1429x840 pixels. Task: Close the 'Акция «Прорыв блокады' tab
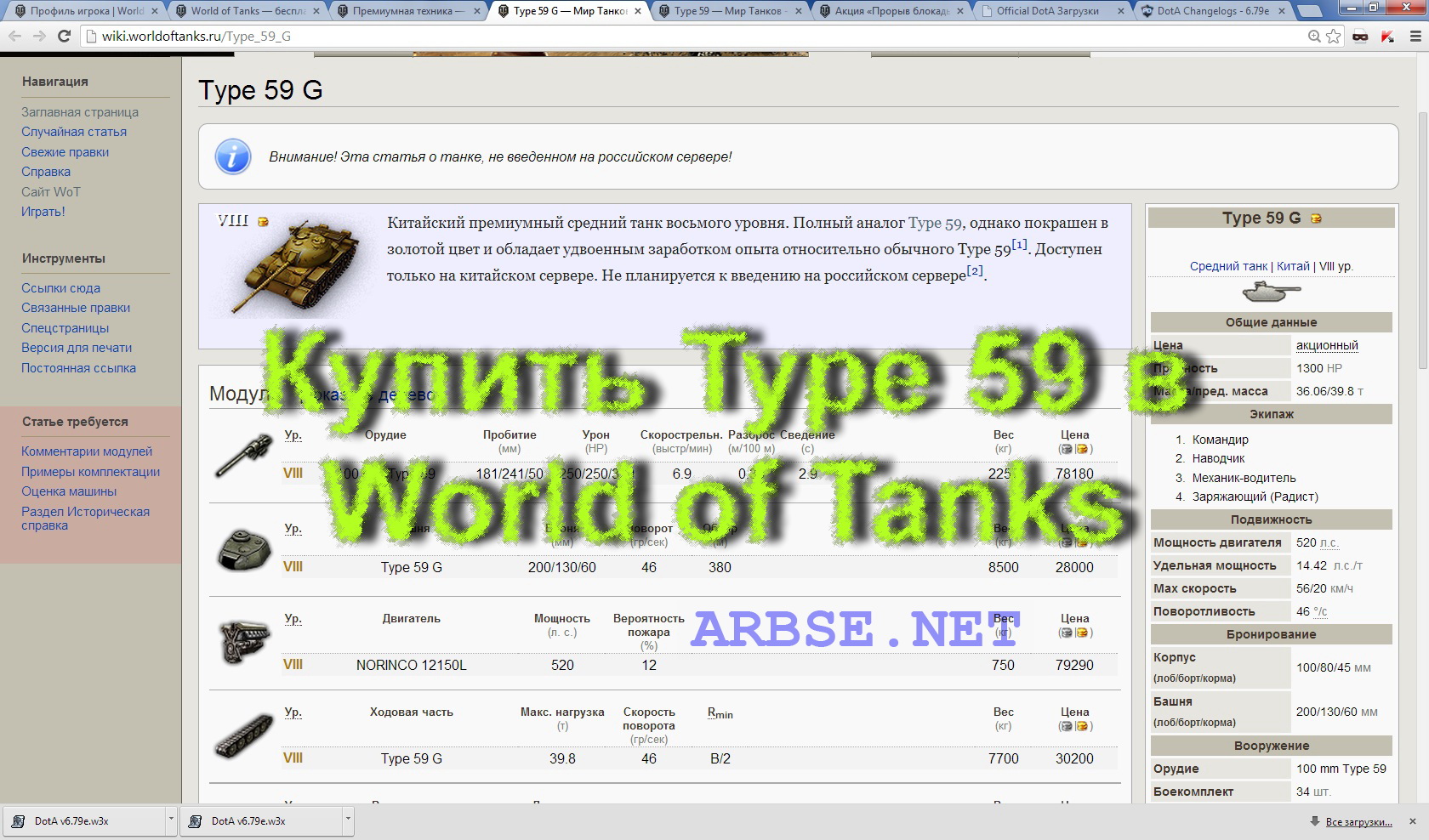coord(959,11)
